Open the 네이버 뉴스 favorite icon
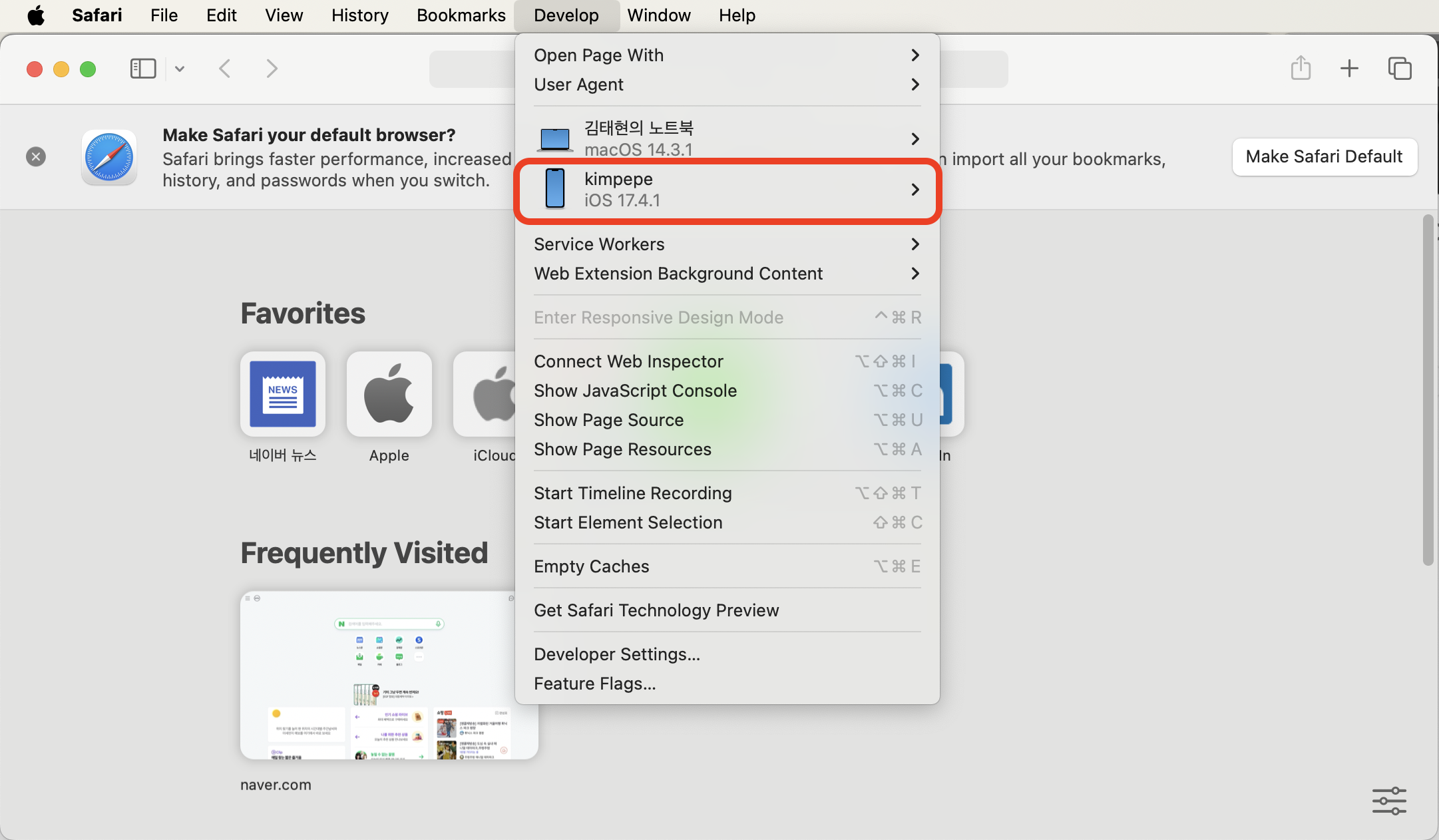This screenshot has width=1439, height=840. [283, 394]
